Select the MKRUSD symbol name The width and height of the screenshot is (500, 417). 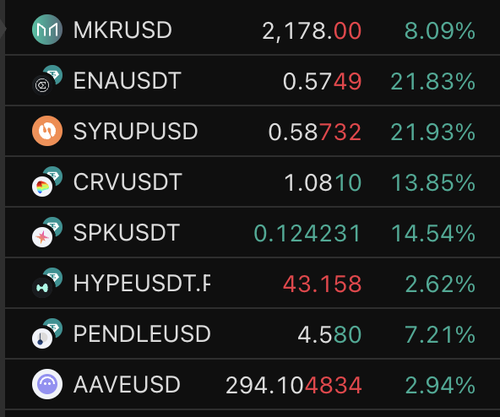123,30
